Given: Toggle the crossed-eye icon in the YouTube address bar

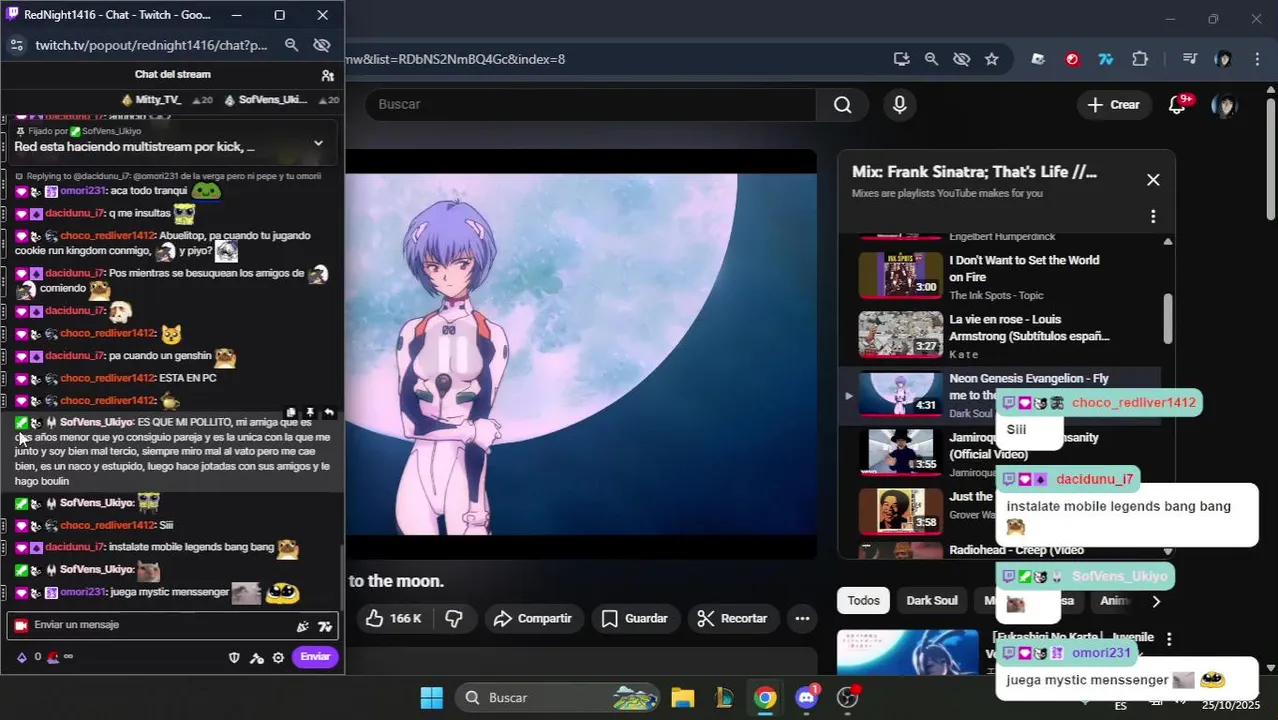Looking at the screenshot, I should pyautogui.click(x=961, y=59).
